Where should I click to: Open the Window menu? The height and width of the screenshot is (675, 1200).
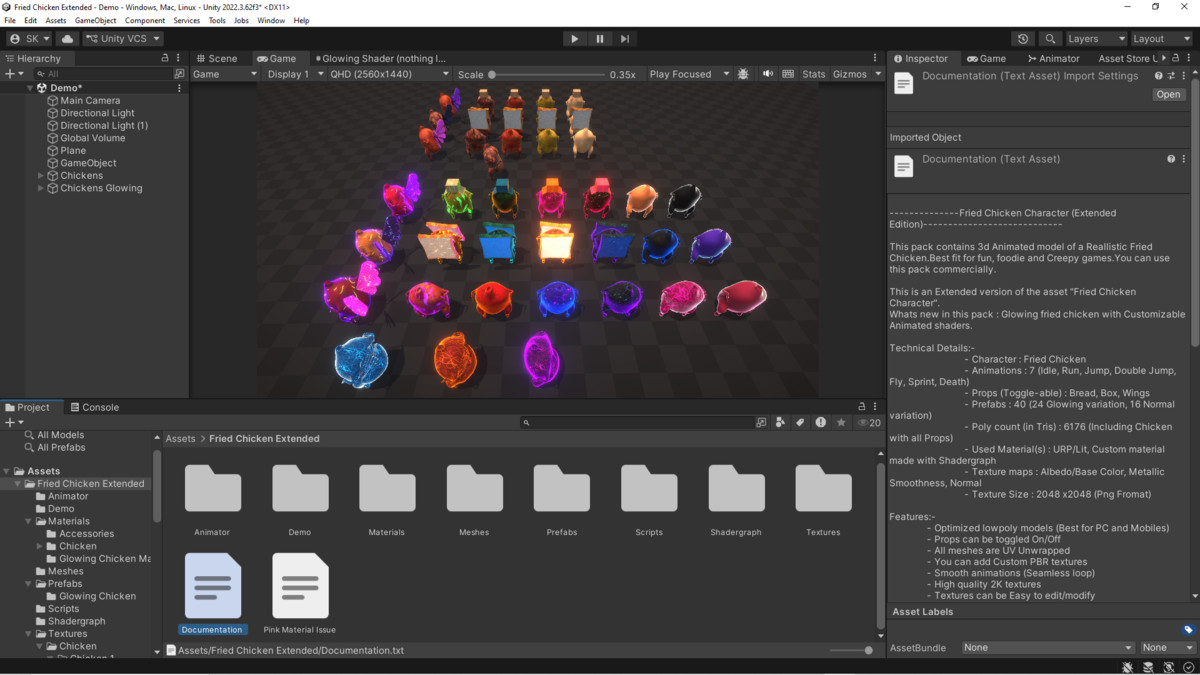pos(271,20)
